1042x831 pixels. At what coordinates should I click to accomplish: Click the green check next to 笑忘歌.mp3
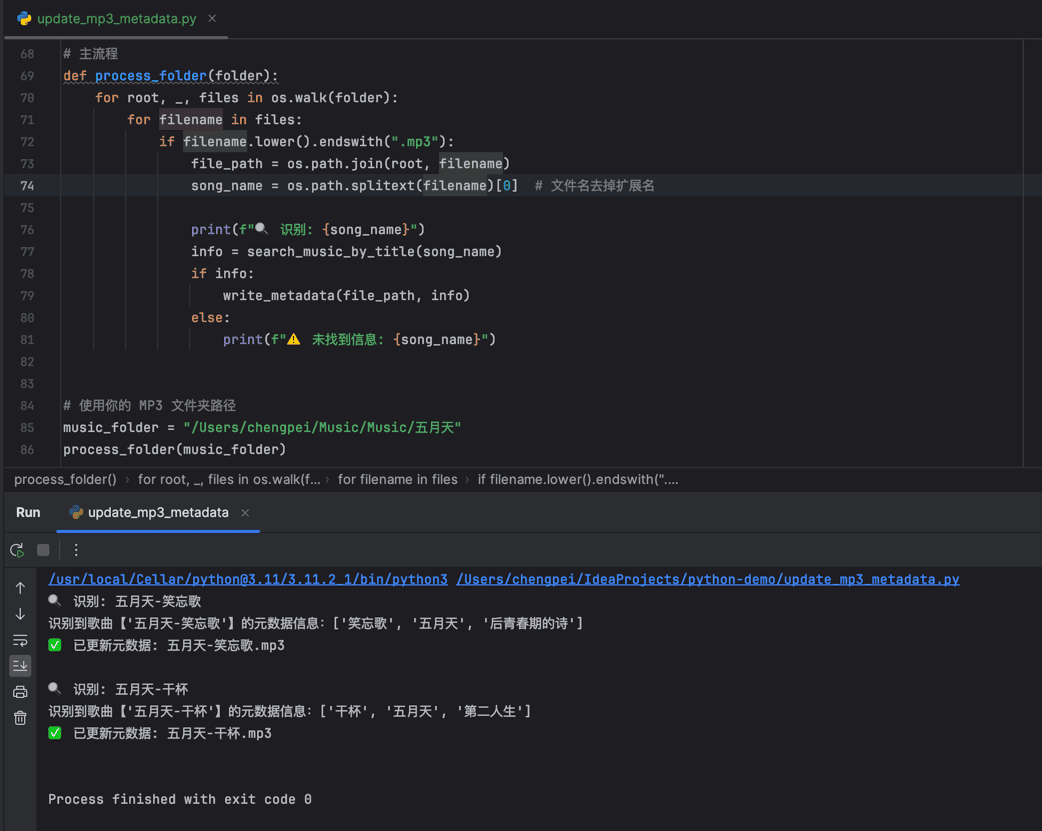tap(54, 645)
